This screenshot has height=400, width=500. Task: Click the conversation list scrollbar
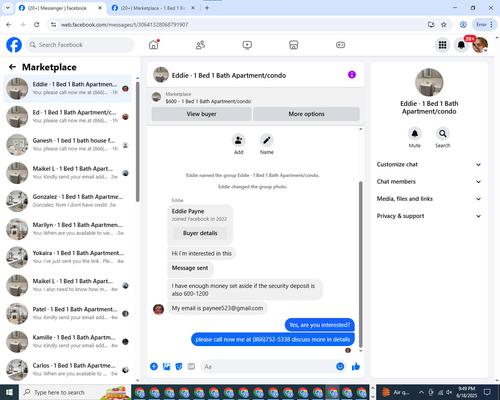click(x=137, y=142)
